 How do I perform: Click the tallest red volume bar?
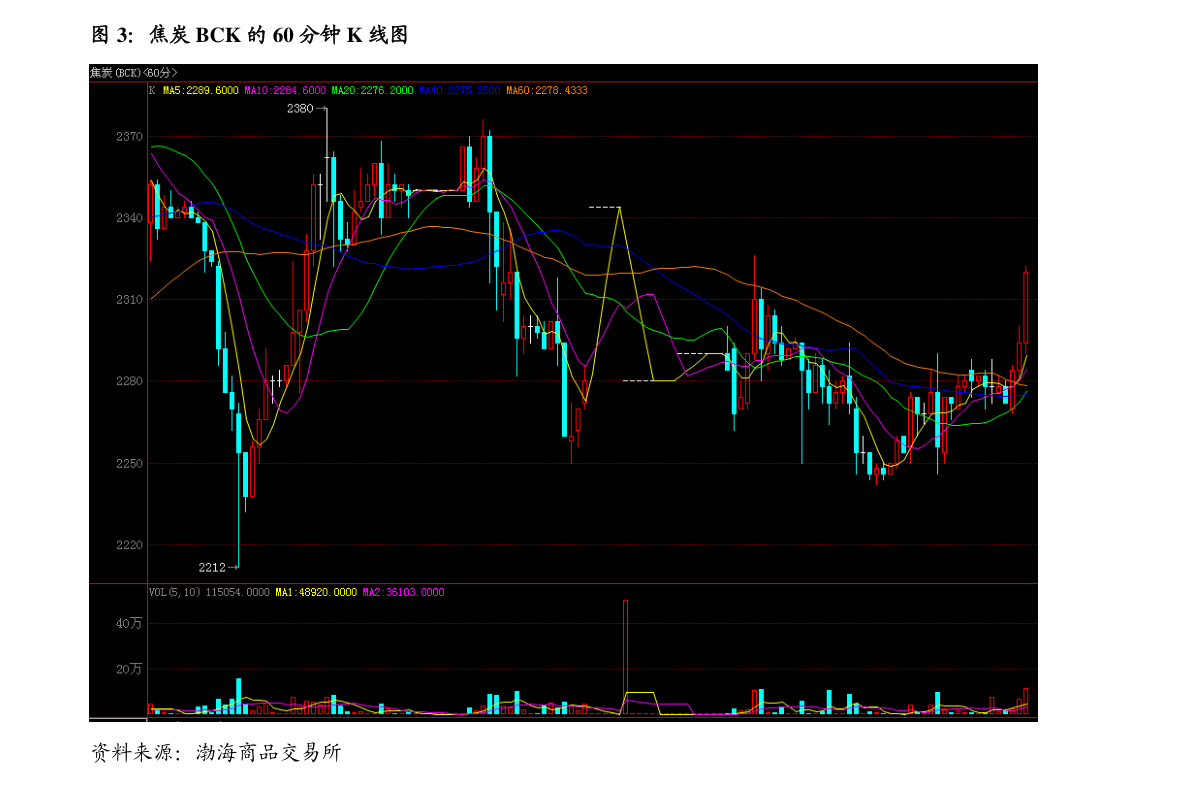click(626, 657)
